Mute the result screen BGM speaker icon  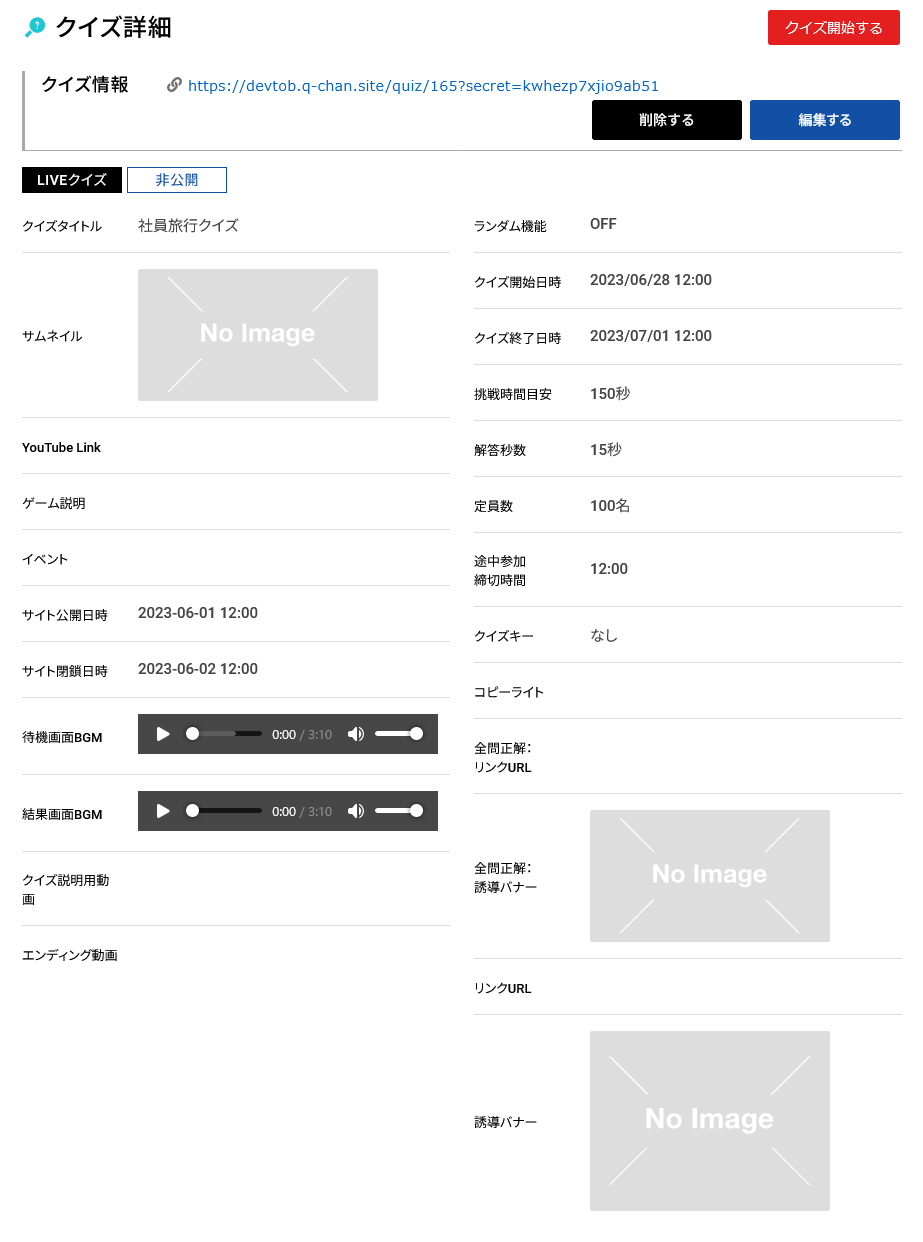[x=355, y=811]
